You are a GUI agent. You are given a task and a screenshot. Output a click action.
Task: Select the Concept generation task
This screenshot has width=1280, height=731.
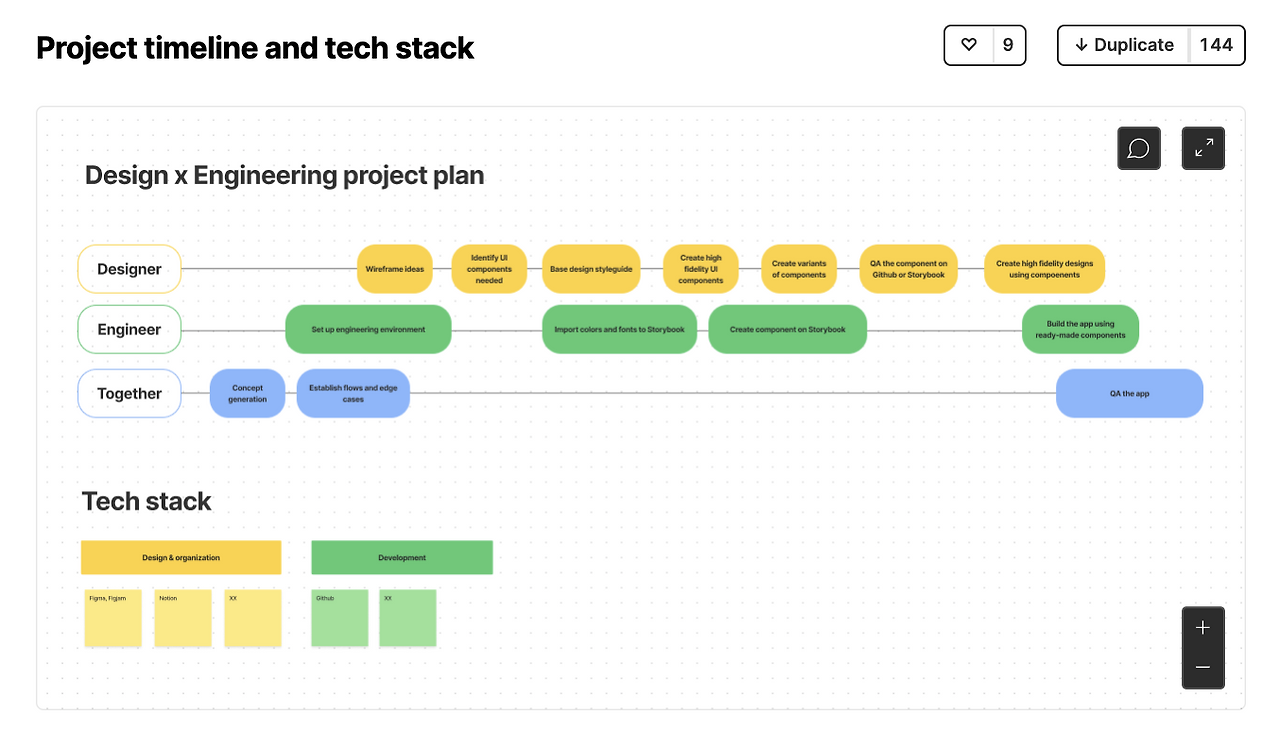tap(247, 394)
